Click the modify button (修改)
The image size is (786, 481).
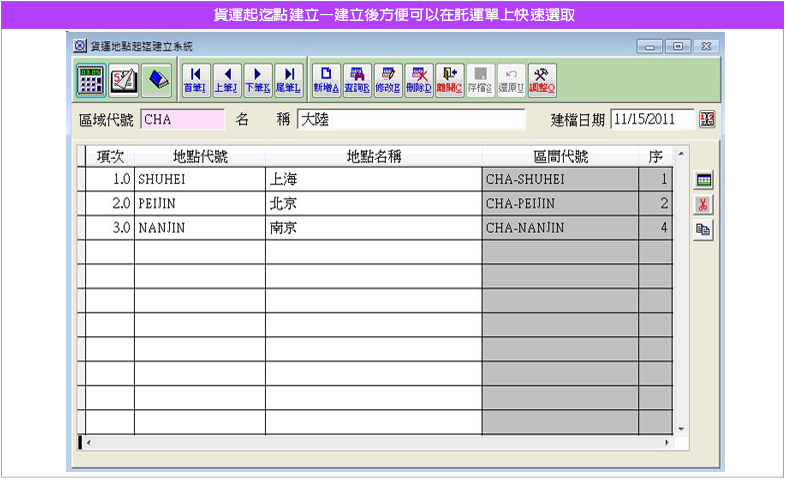(x=388, y=79)
